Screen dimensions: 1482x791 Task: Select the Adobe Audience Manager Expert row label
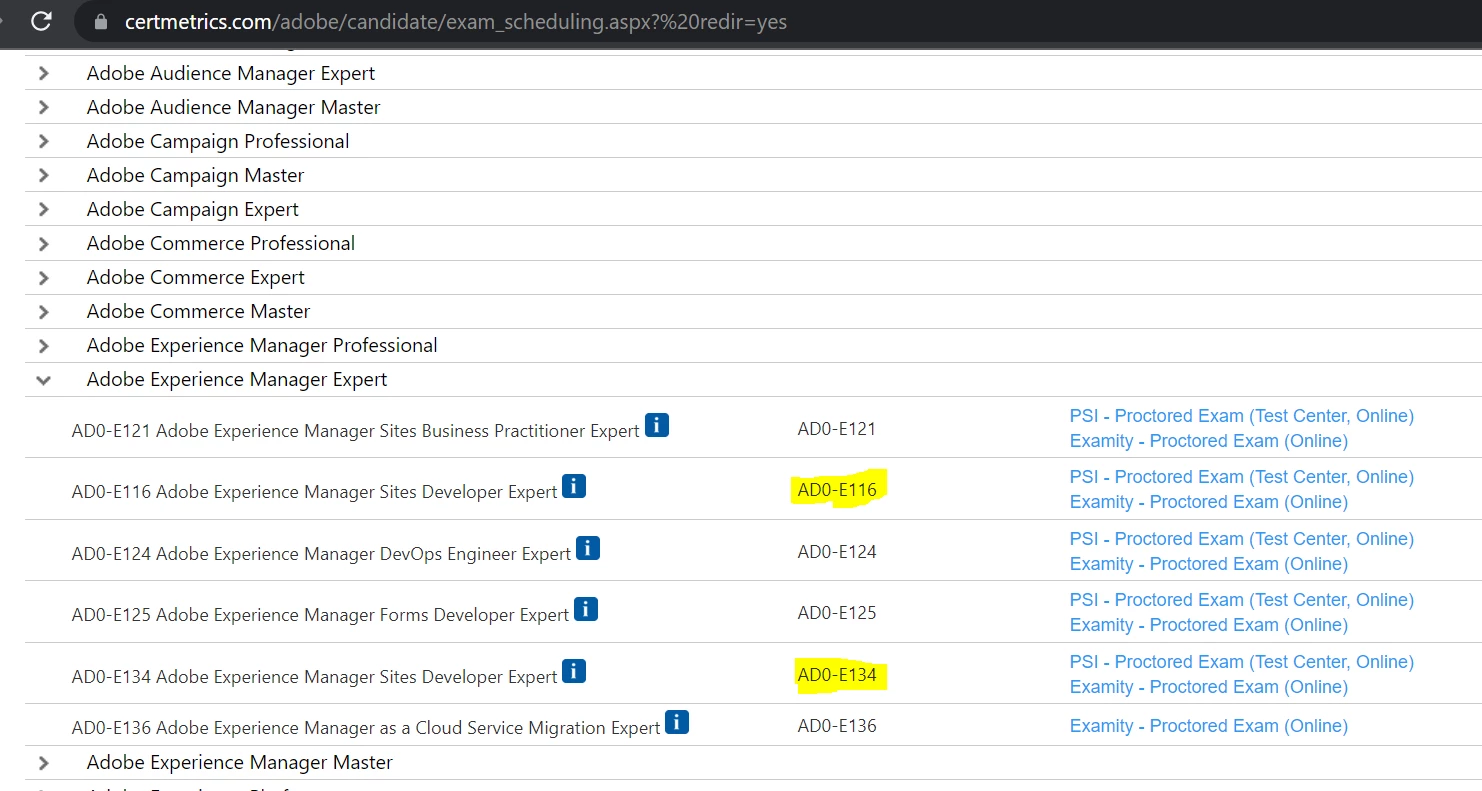pos(231,73)
